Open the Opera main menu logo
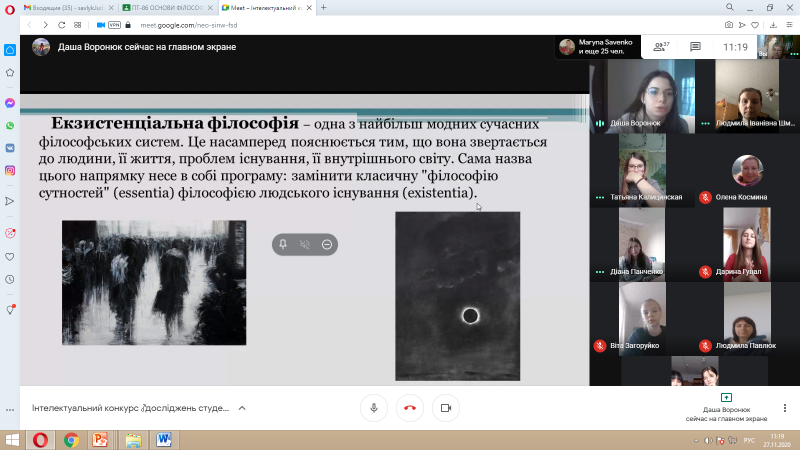Screen dimensions: 800x450 click(x=10, y=10)
